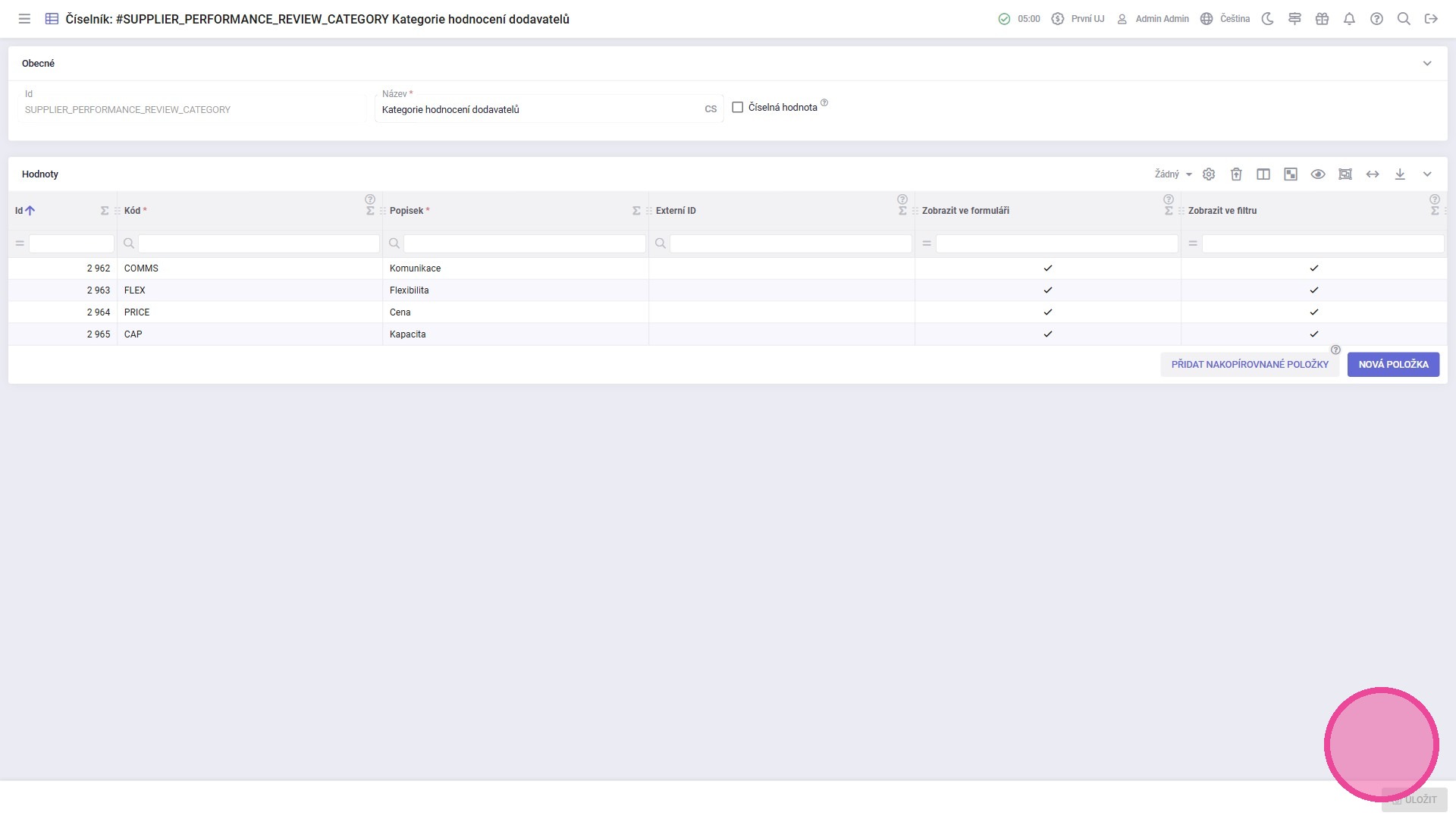Sort by the Popisek column header
The height and width of the screenshot is (819, 1456).
point(406,211)
